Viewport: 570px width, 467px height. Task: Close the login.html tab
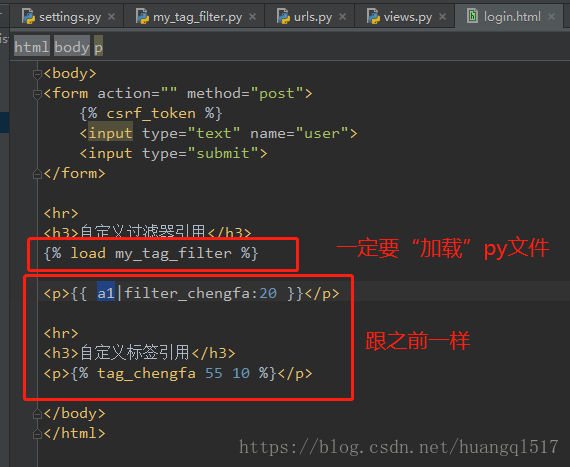tap(551, 17)
